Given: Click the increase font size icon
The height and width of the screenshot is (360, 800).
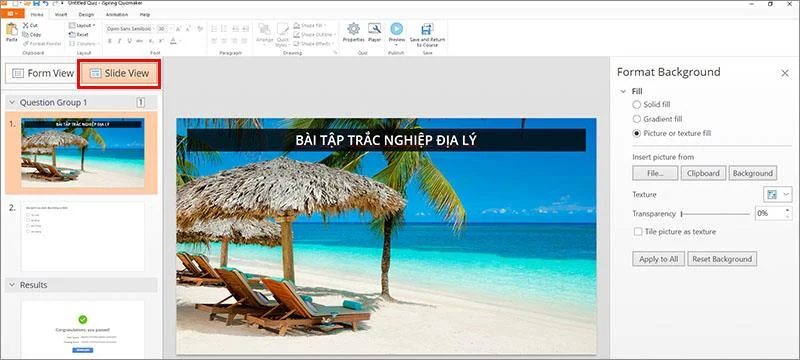Looking at the screenshot, I should click(x=180, y=29).
